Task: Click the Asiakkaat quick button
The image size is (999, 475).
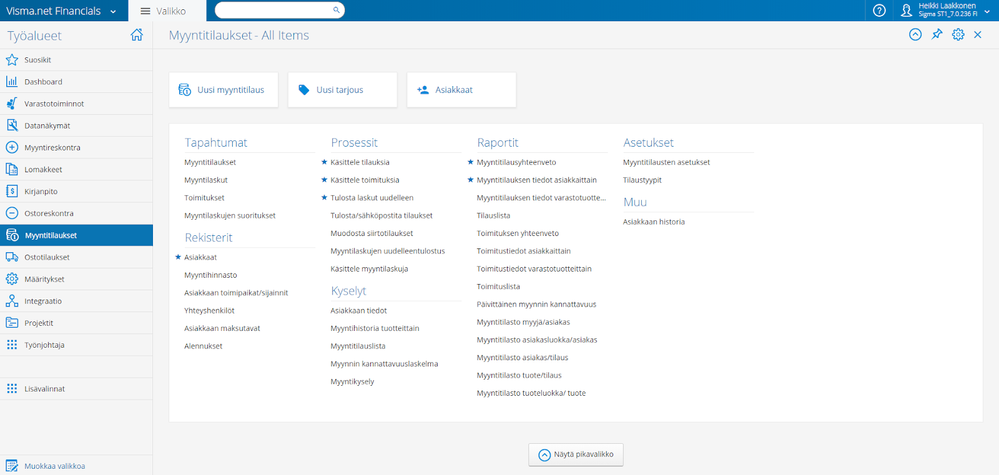Action: point(461,90)
